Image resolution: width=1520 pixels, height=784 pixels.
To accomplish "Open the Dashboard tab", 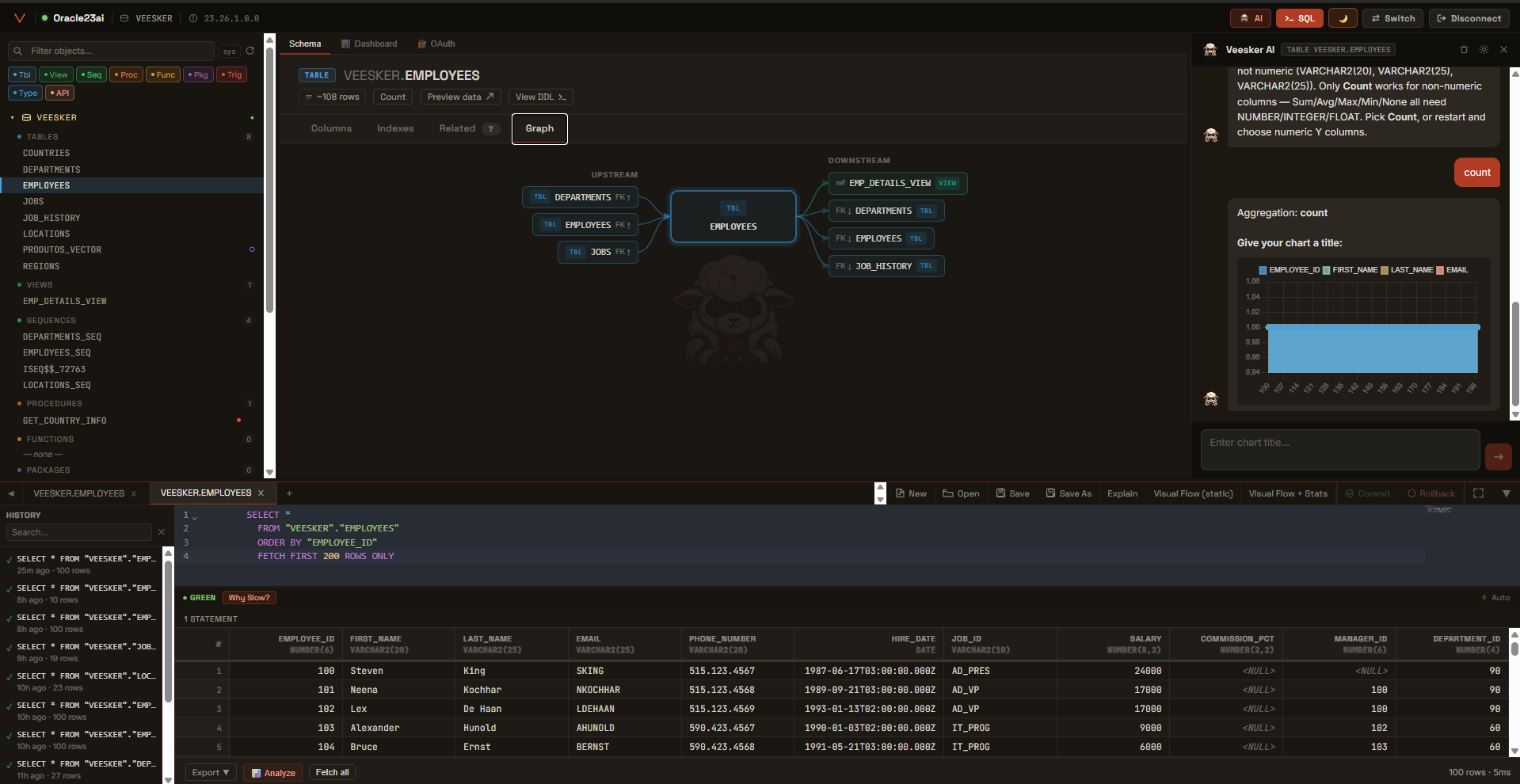I will (369, 44).
